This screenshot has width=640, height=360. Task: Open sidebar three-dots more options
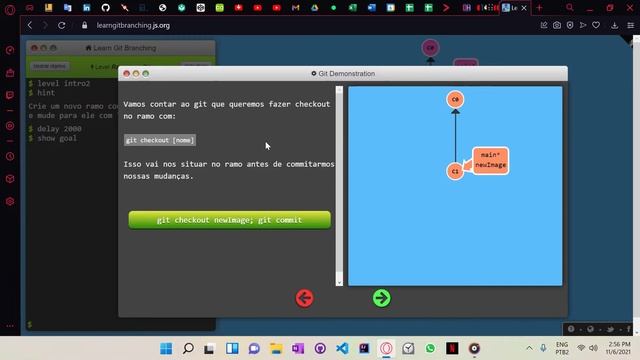coord(10,326)
